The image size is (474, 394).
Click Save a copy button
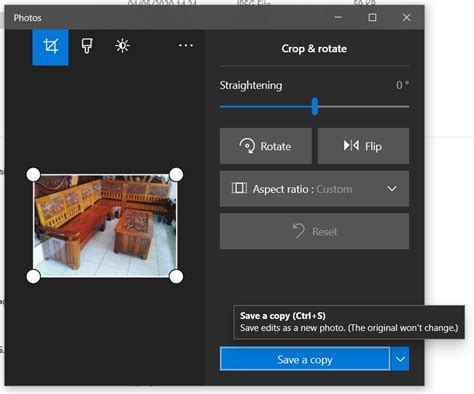[305, 359]
